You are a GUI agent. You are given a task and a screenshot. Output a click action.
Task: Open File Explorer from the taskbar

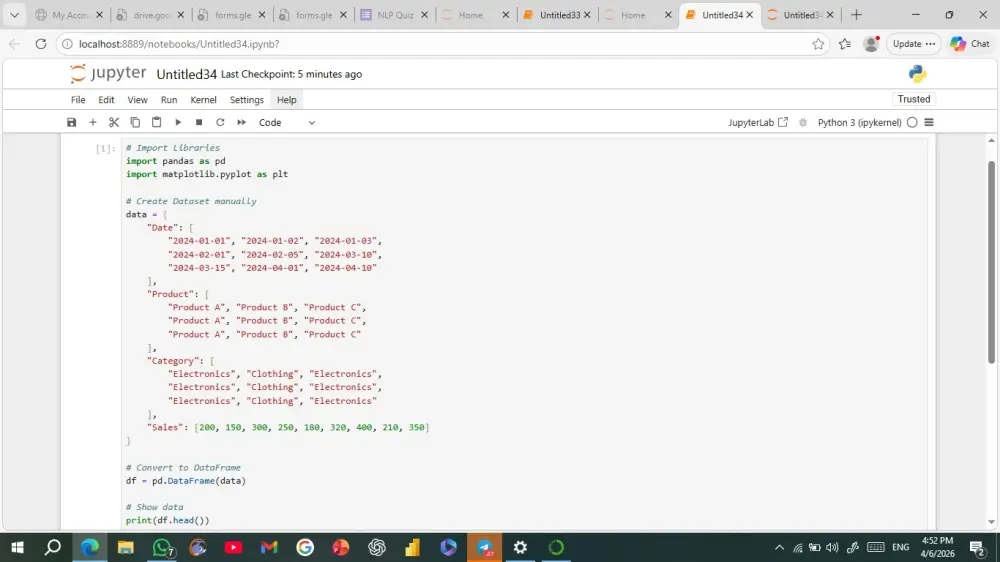click(x=126, y=547)
